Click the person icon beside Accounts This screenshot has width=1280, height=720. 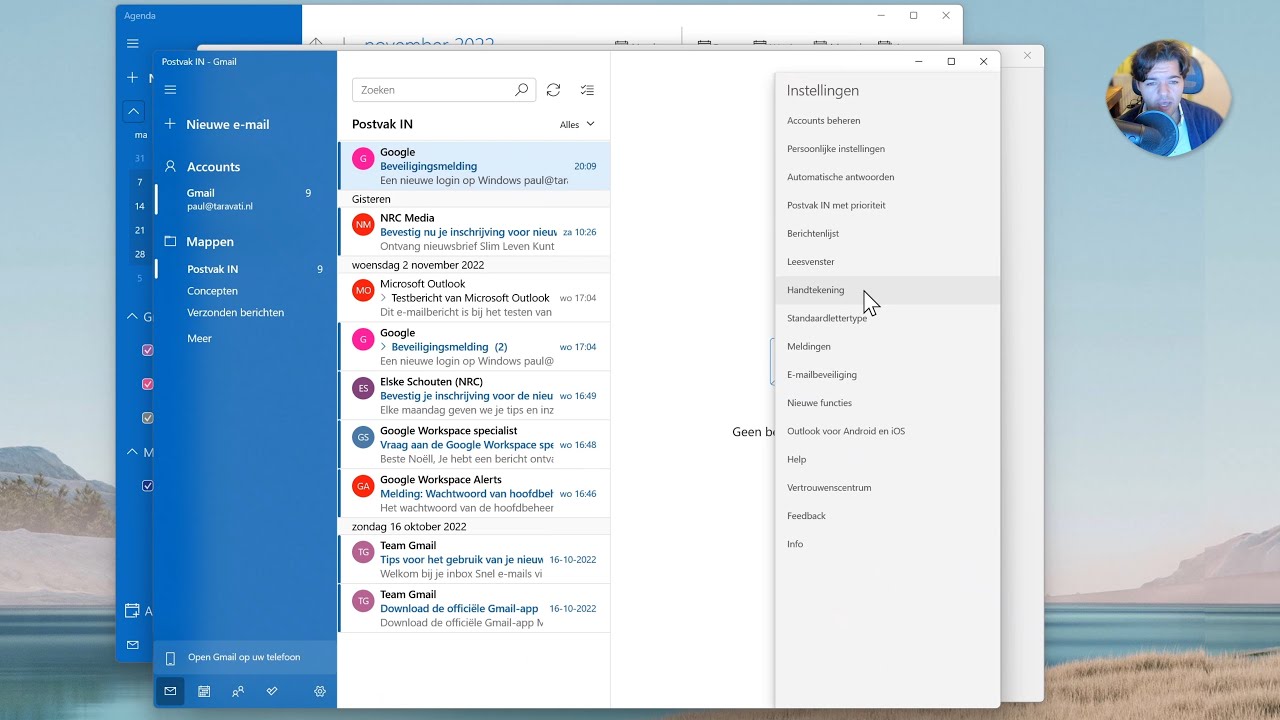click(170, 166)
